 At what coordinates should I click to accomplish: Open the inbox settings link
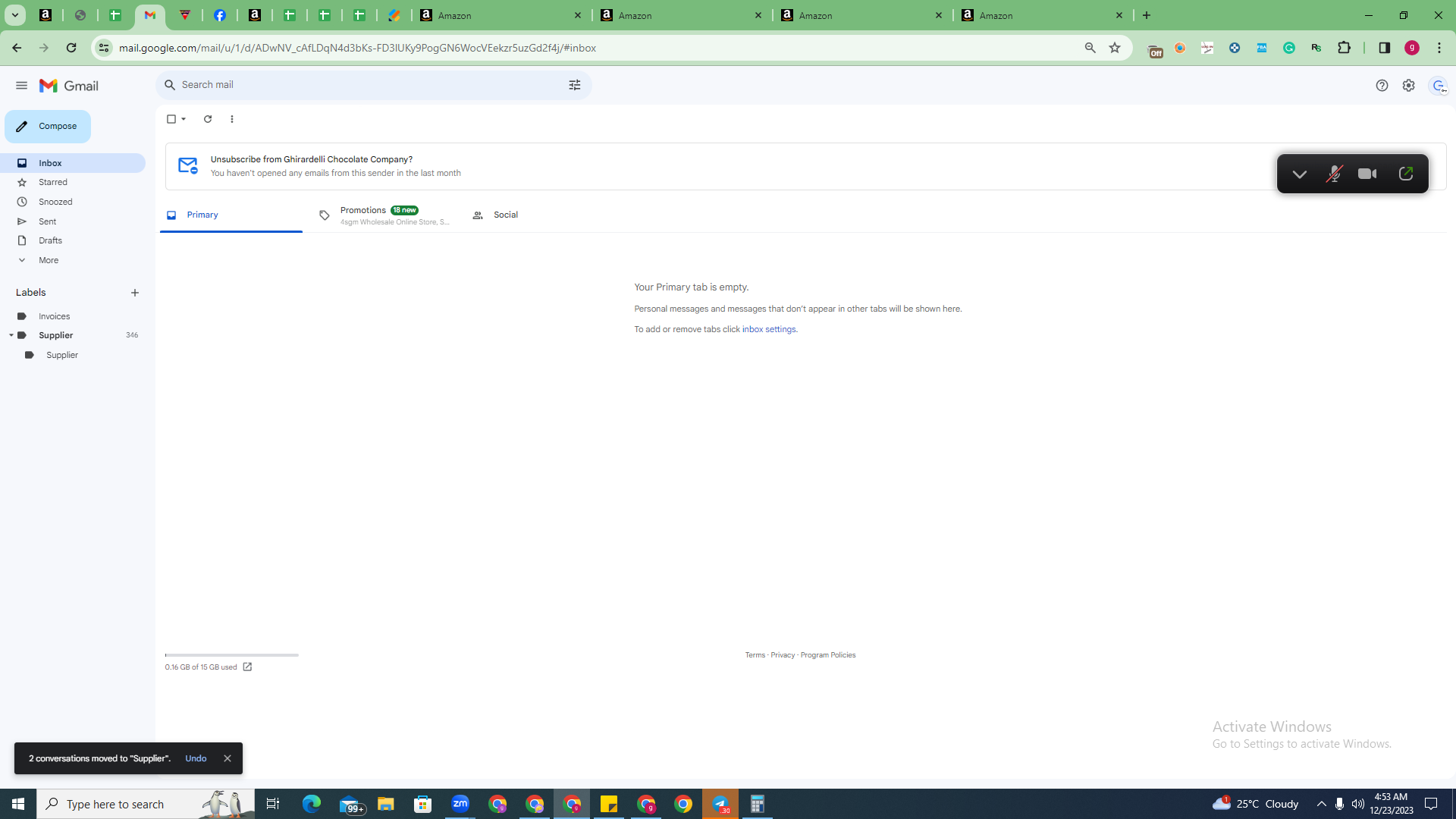(x=769, y=329)
